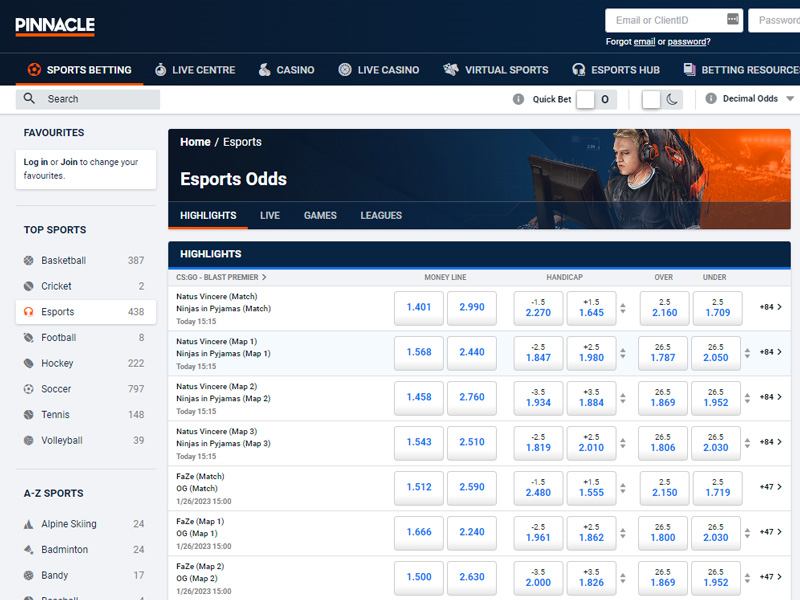Adjust handicap line stepper for FaZe (Map 1)

pyautogui.click(x=623, y=533)
